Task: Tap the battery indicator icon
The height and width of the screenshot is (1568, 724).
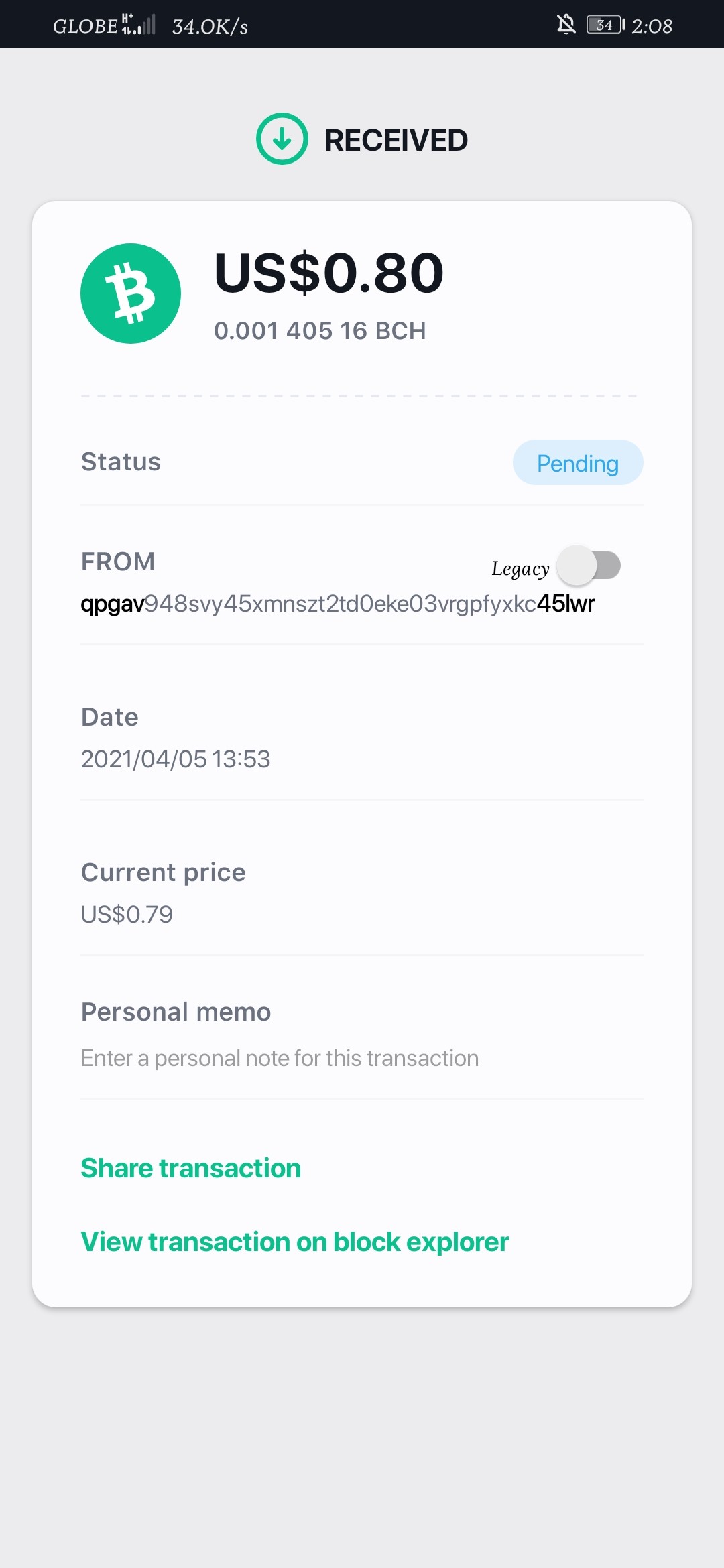Action: [606, 25]
